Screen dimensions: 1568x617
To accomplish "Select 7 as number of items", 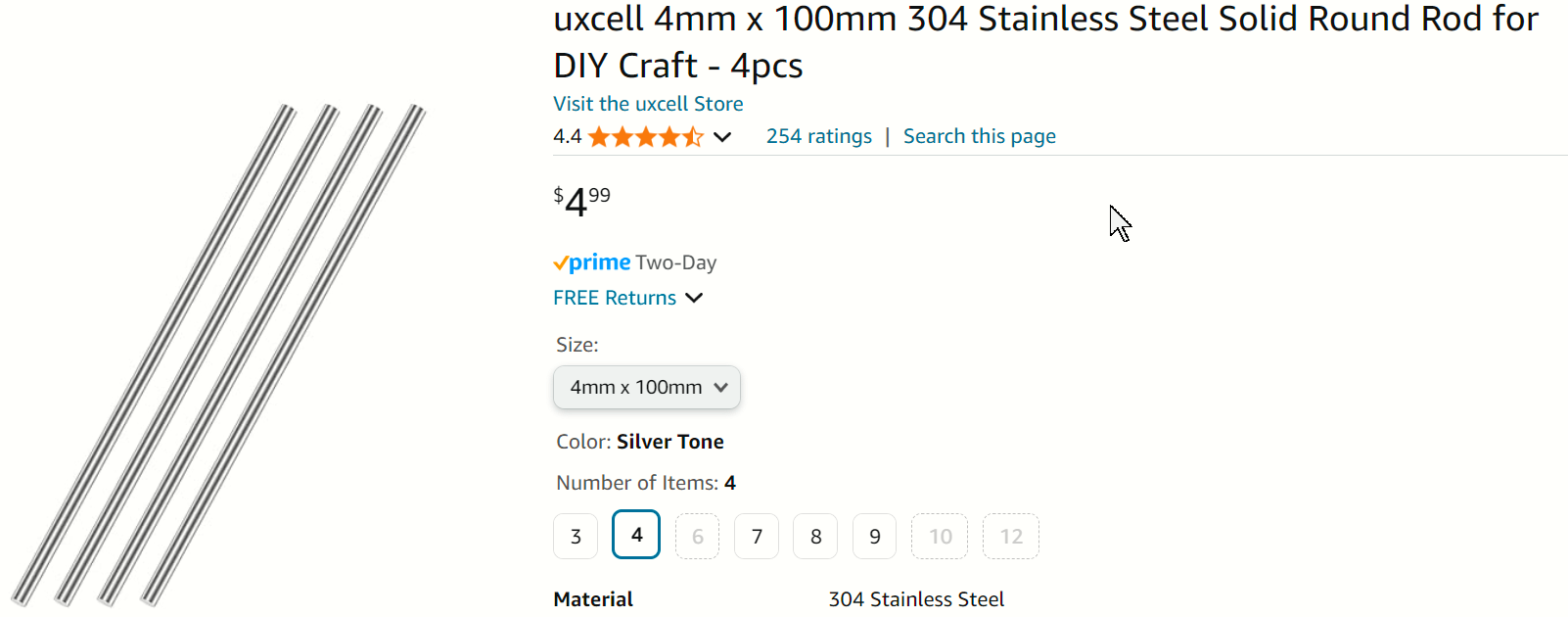I will pyautogui.click(x=757, y=537).
